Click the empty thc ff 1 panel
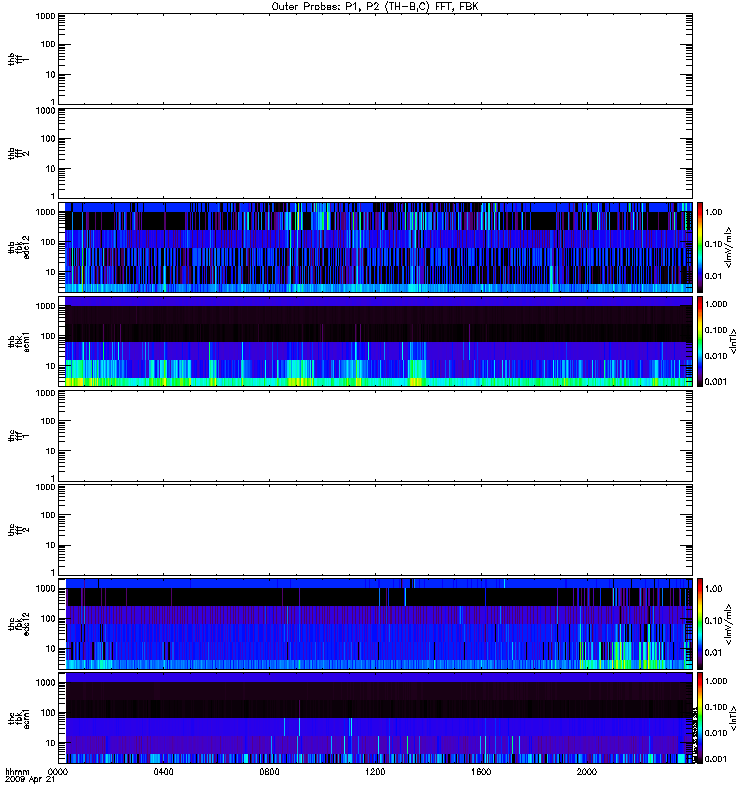The height and width of the screenshot is (800, 750). click(375, 435)
